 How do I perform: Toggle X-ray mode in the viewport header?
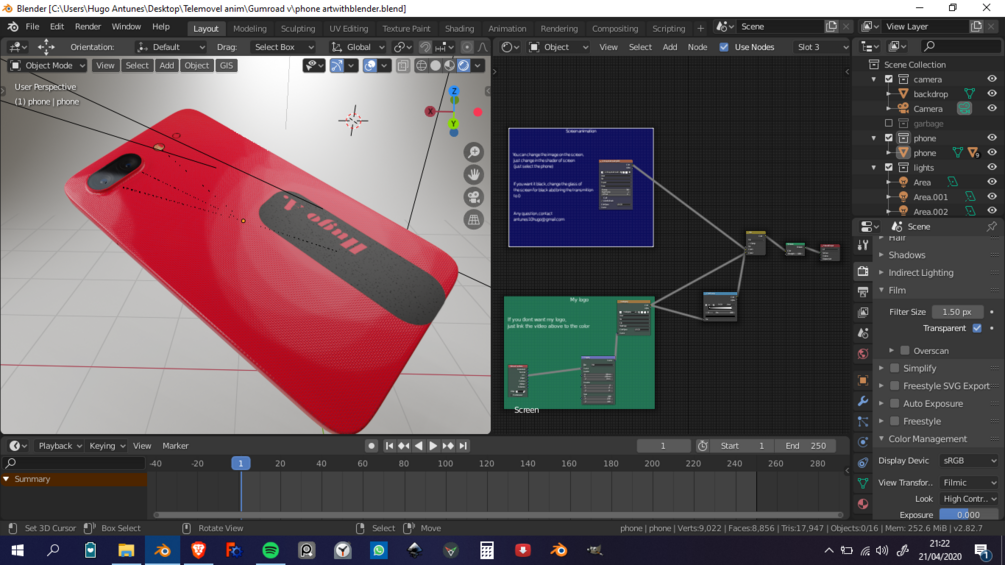click(403, 65)
